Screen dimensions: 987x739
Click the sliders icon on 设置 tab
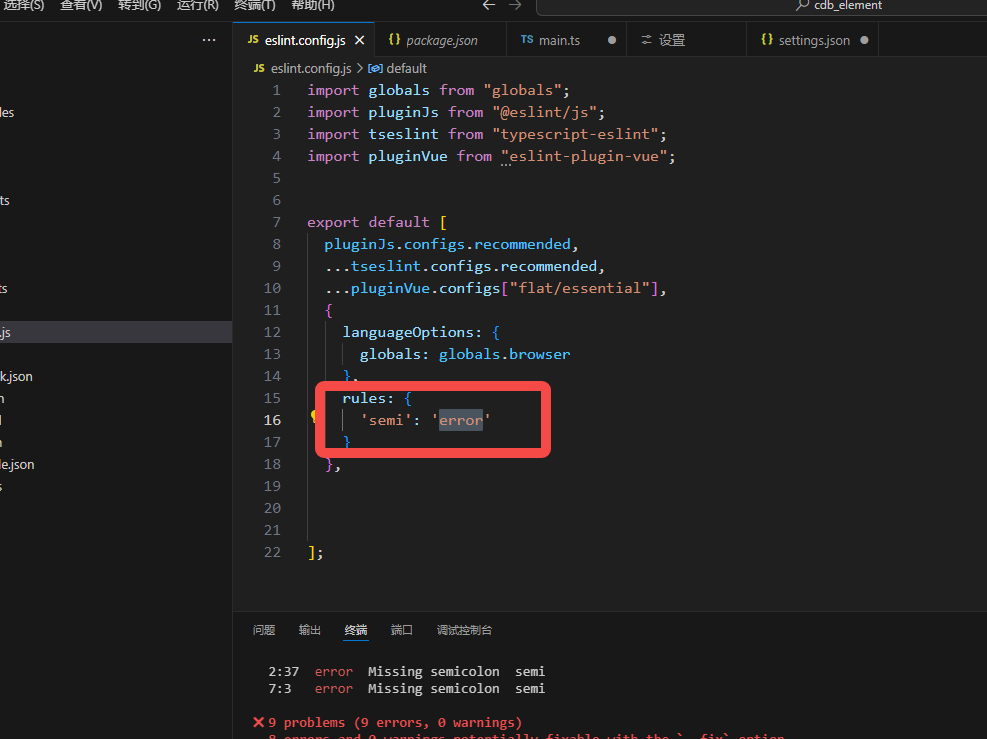tap(646, 40)
